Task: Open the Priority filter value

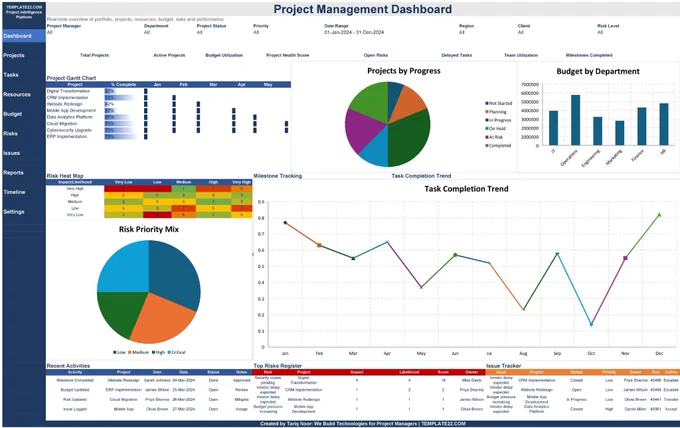Action: click(256, 32)
